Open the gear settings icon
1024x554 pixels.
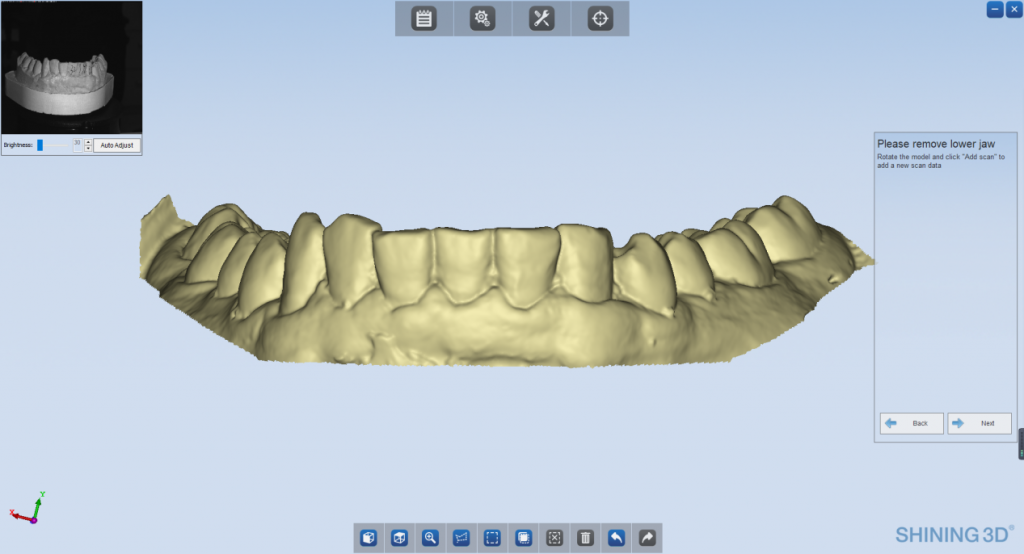(482, 18)
